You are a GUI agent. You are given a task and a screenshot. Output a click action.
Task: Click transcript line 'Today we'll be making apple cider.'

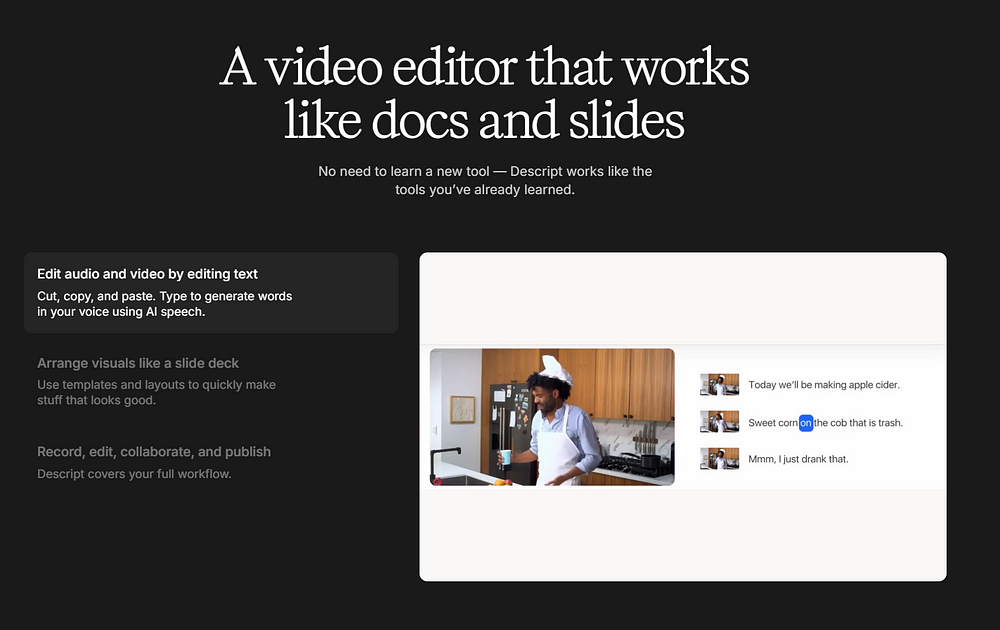coord(824,385)
